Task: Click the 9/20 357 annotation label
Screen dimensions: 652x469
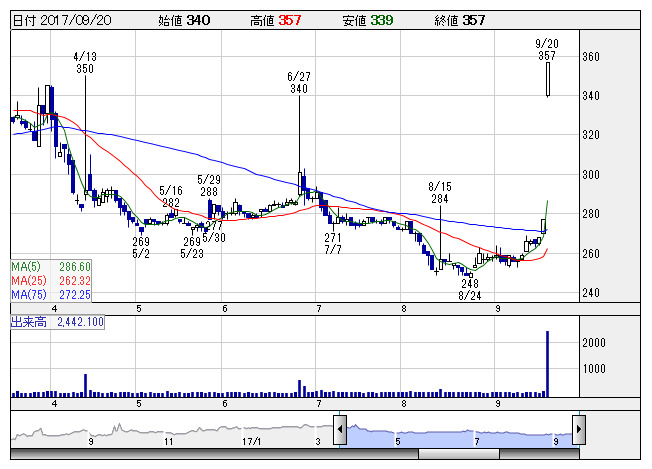Action: (x=547, y=49)
